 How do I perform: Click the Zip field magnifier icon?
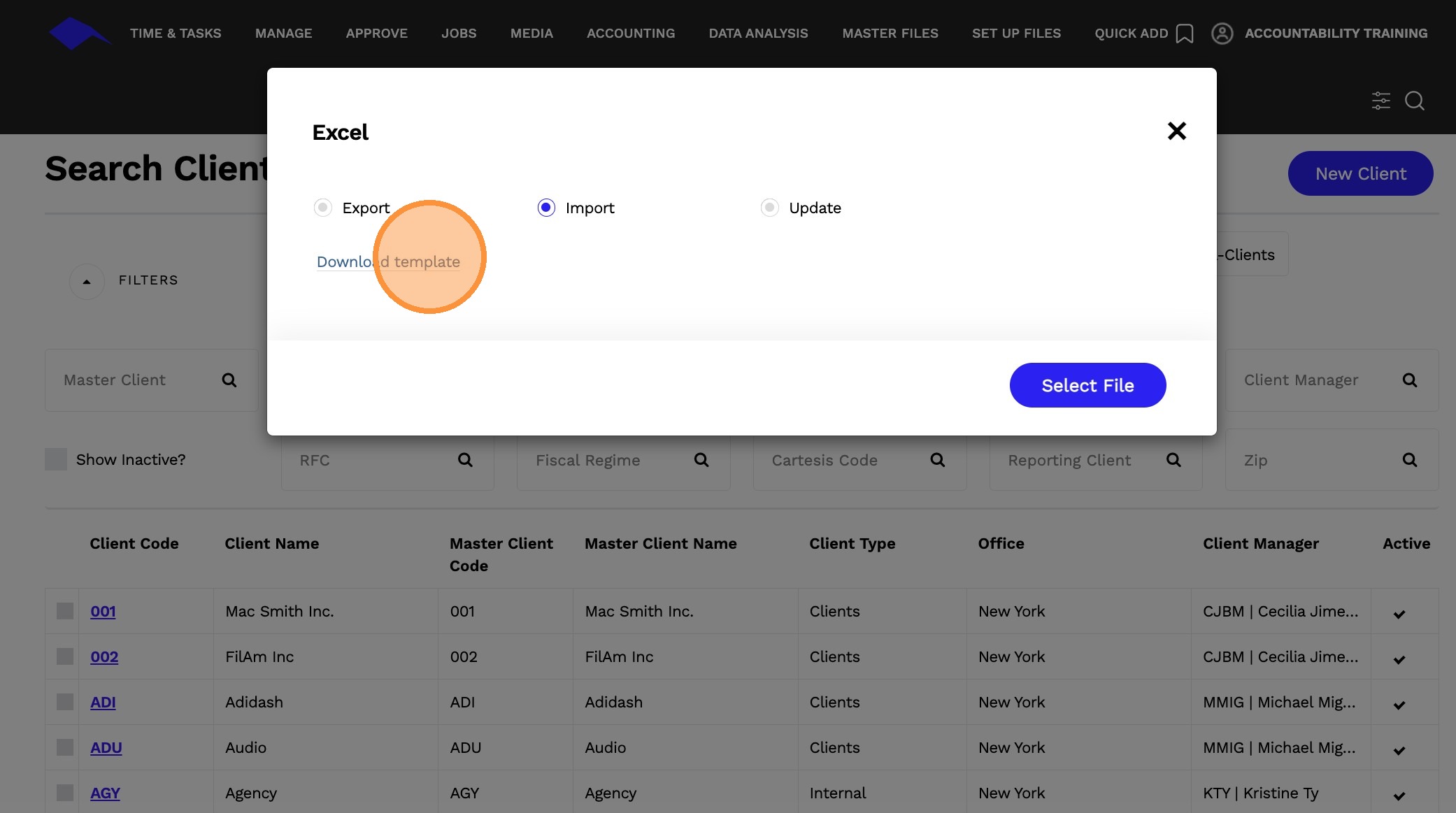(1409, 460)
